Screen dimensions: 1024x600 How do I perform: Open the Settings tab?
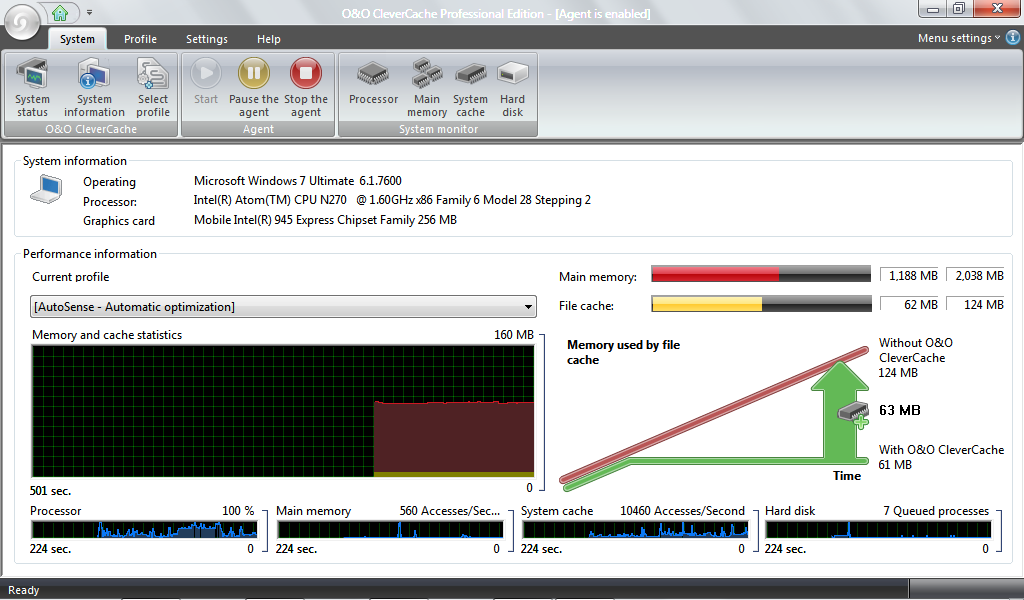pyautogui.click(x=207, y=39)
